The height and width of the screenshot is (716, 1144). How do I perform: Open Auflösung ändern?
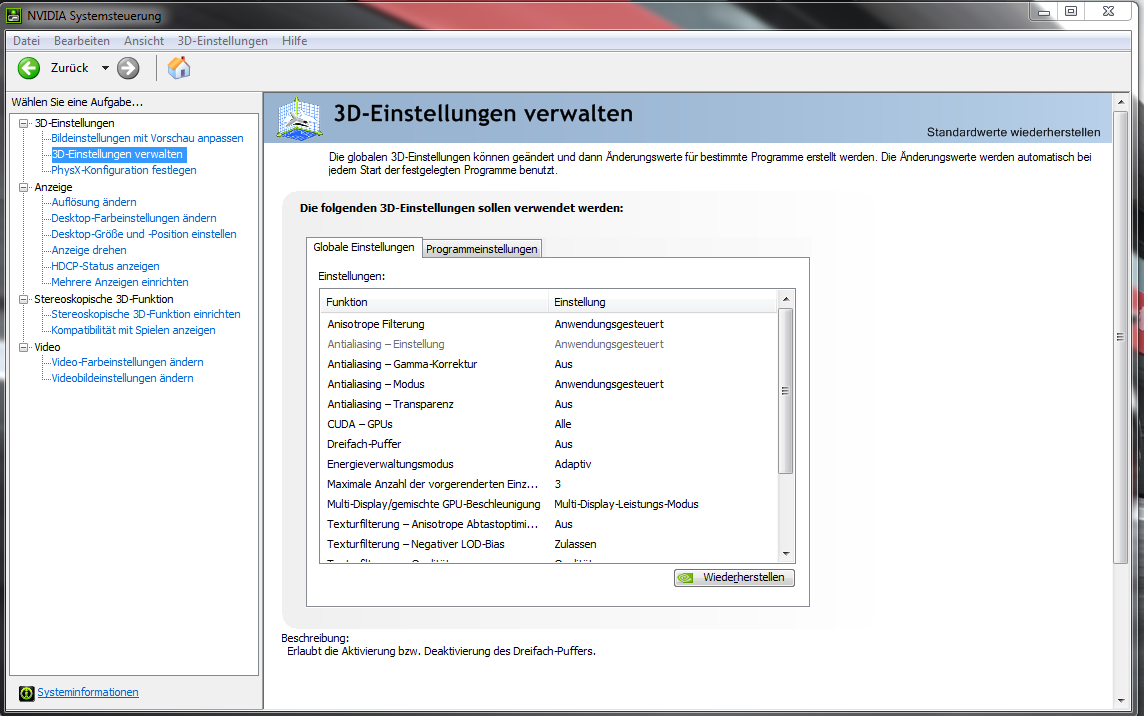click(94, 202)
